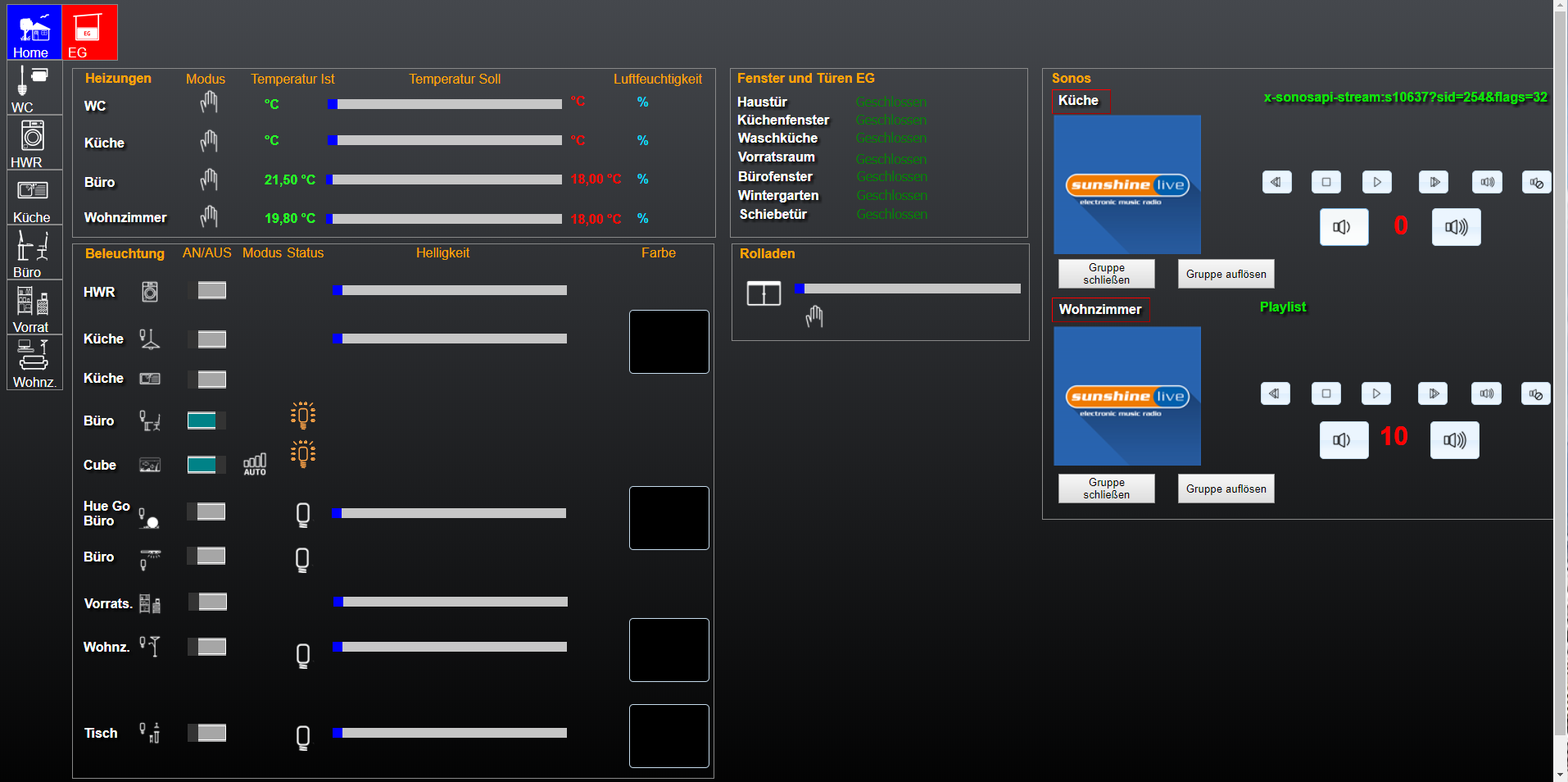The height and width of the screenshot is (782, 1568).
Task: Adjust the Hue Go Büro brightness slider
Action: pyautogui.click(x=450, y=513)
